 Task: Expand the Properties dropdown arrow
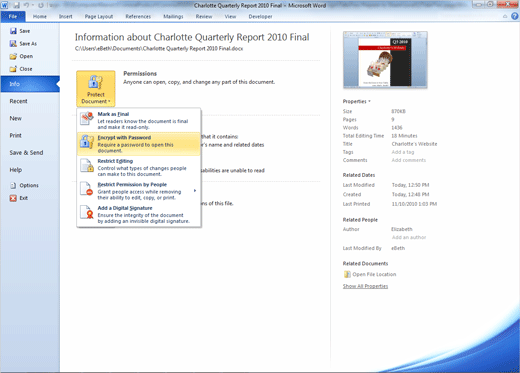[x=369, y=101]
